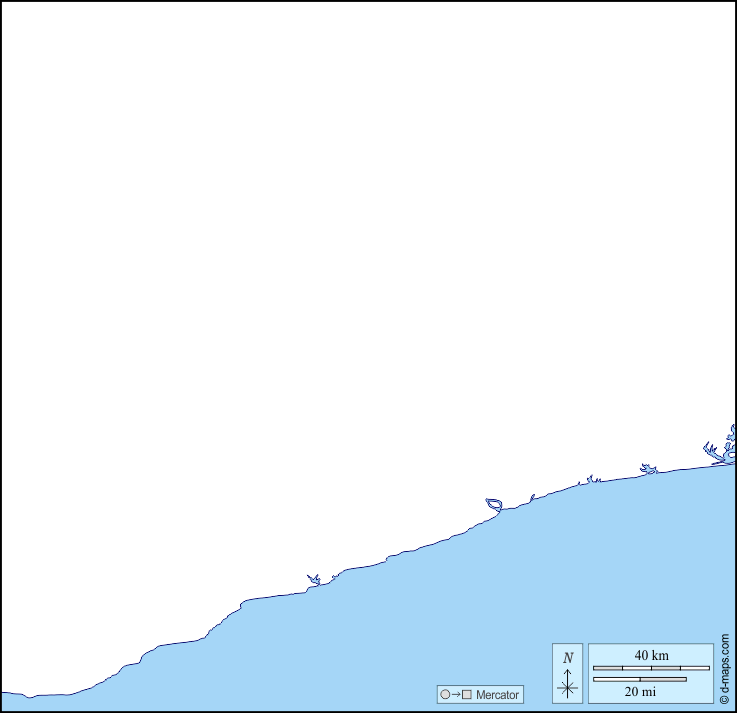Click the Mercator projection label

497,695
